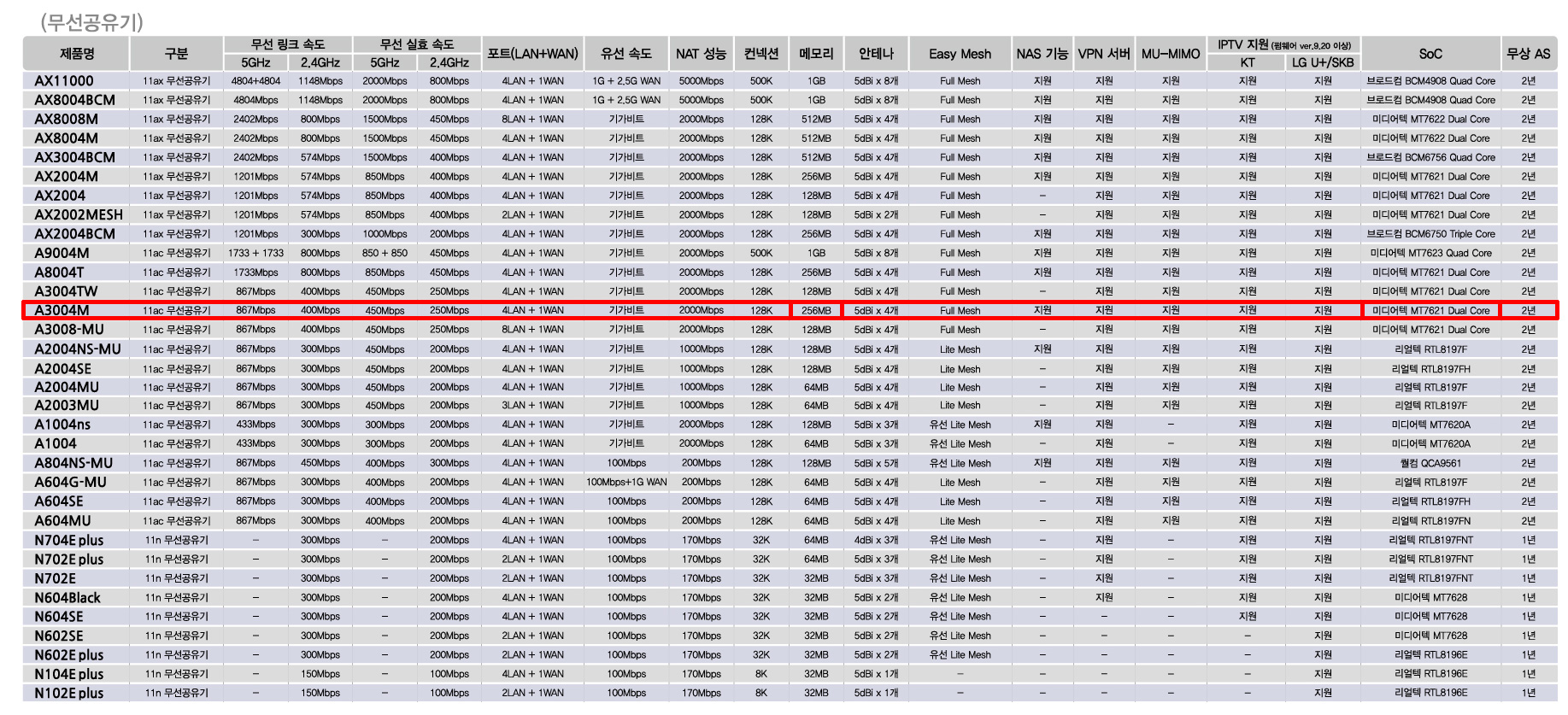Click 브로드컴 BCM6750 Triple Core cell
The height and width of the screenshot is (715, 1568).
(x=1430, y=233)
